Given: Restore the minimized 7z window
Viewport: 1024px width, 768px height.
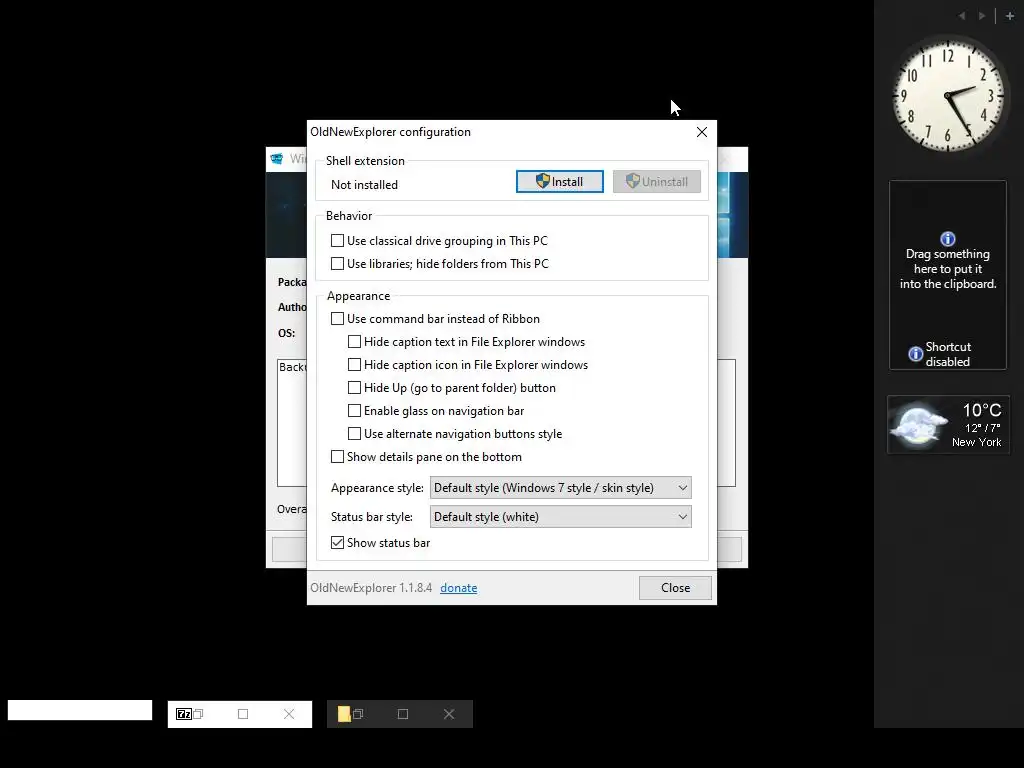Looking at the screenshot, I should click(199, 714).
